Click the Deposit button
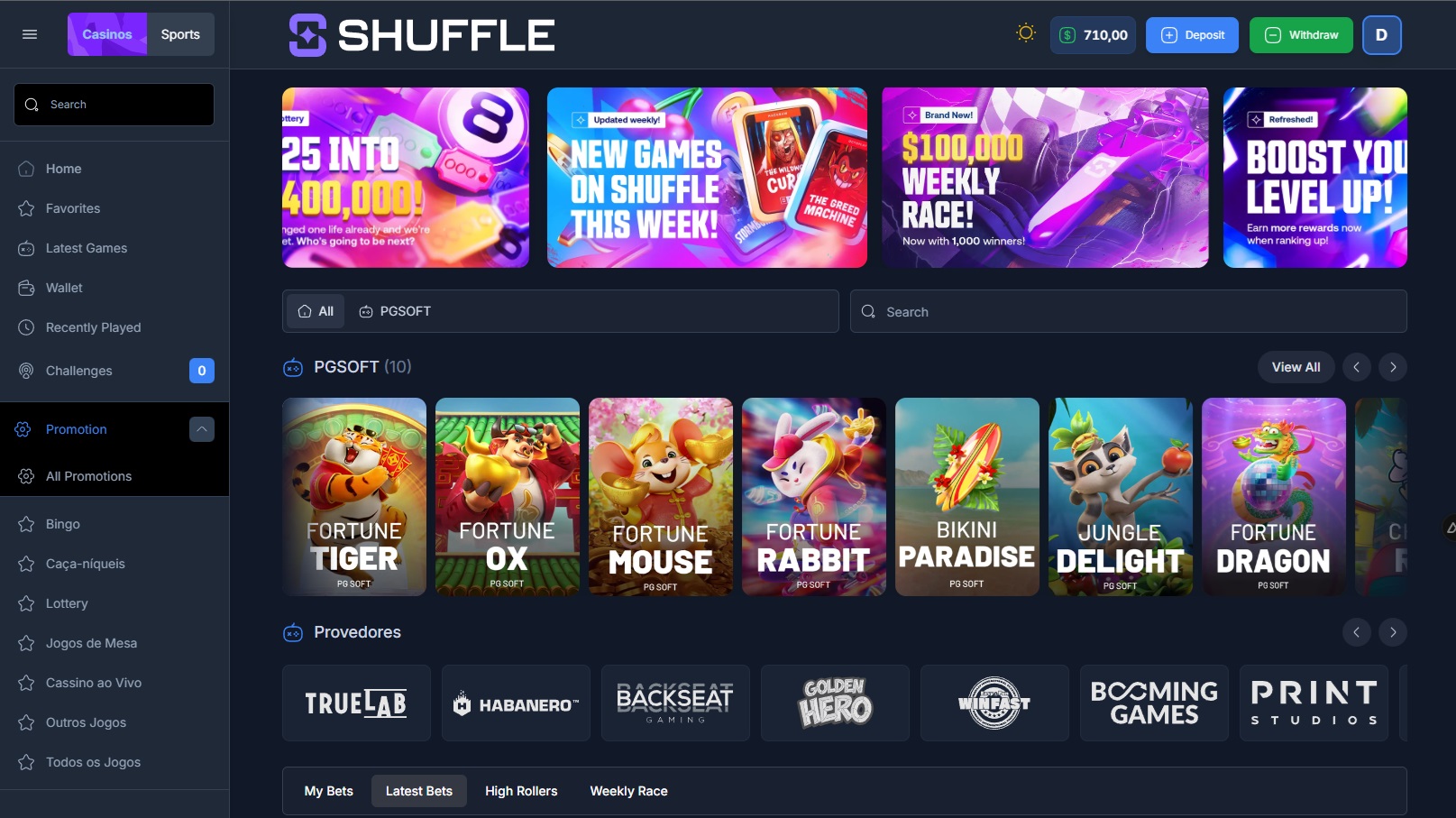1456x818 pixels. pos(1192,35)
